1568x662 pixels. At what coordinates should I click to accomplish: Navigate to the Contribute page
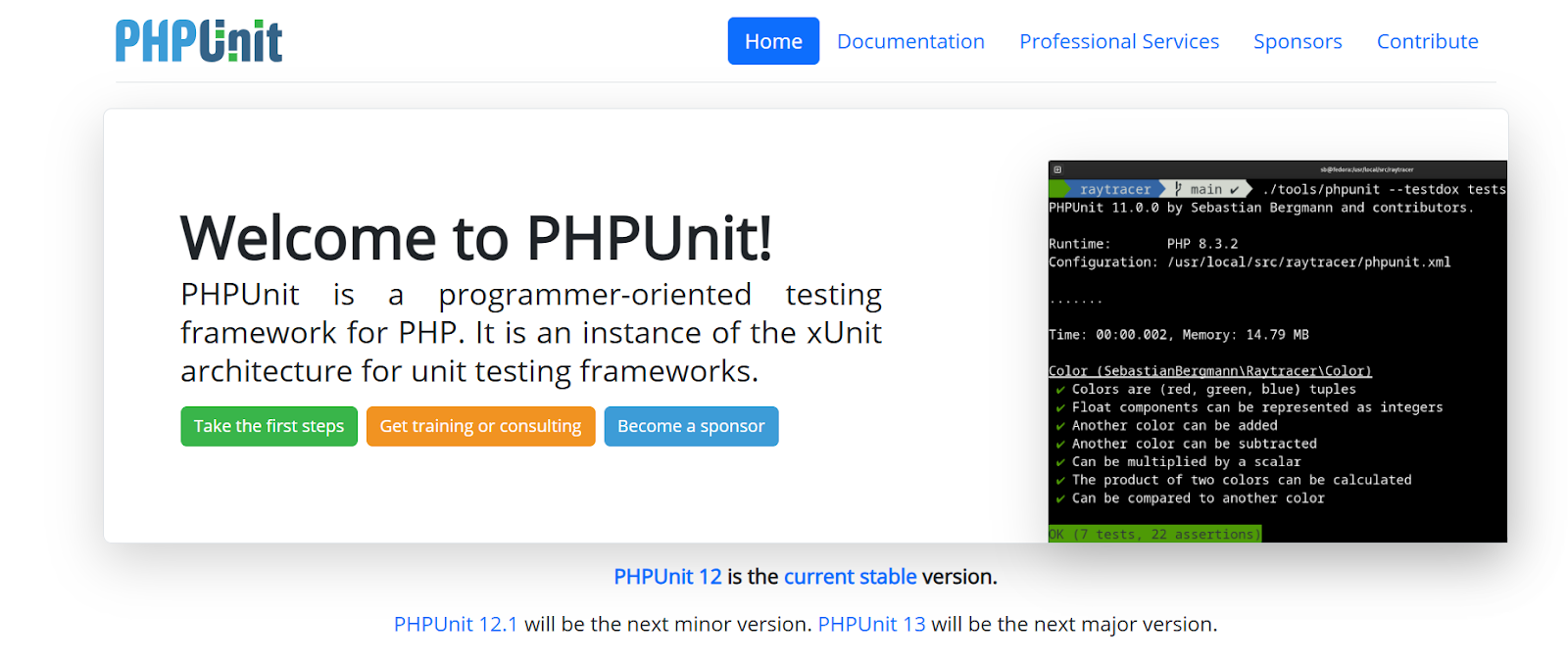(1427, 41)
